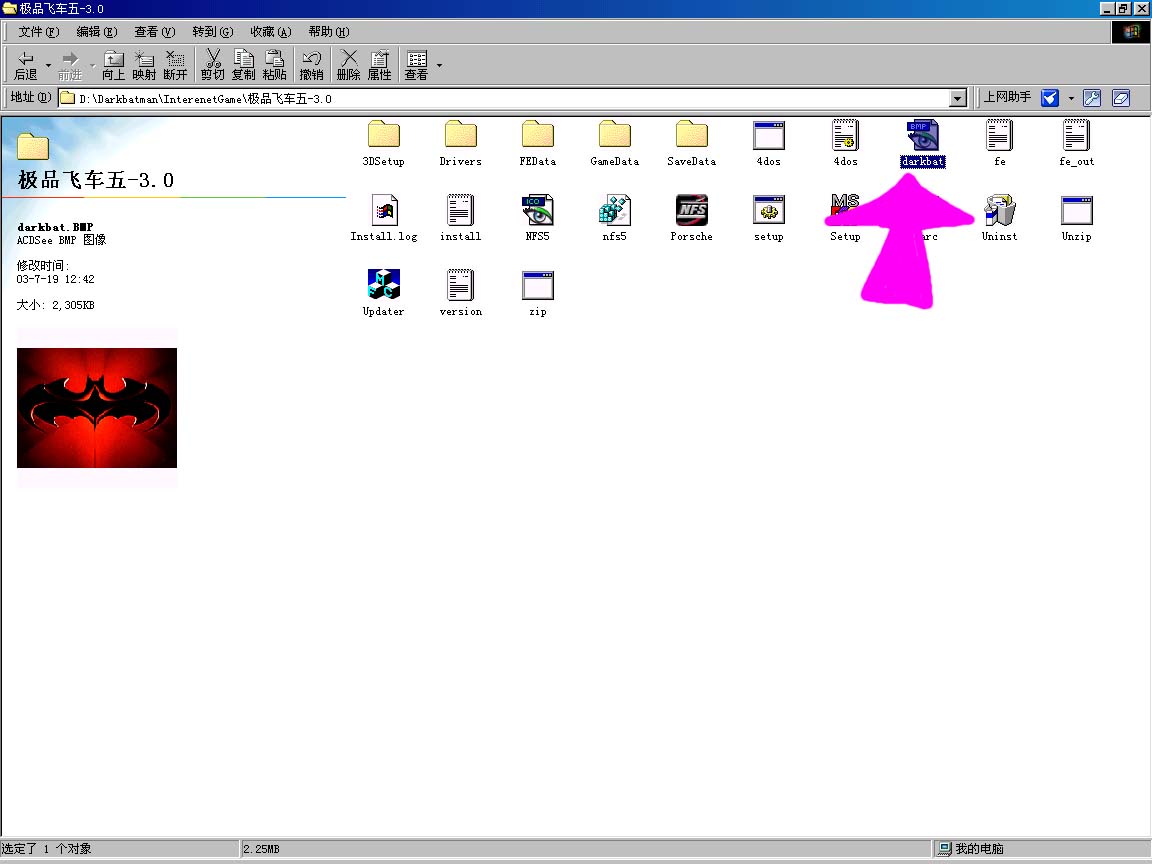Select the darkbat BMP file icon
Viewport: 1152px width, 864px height.
coord(923,143)
